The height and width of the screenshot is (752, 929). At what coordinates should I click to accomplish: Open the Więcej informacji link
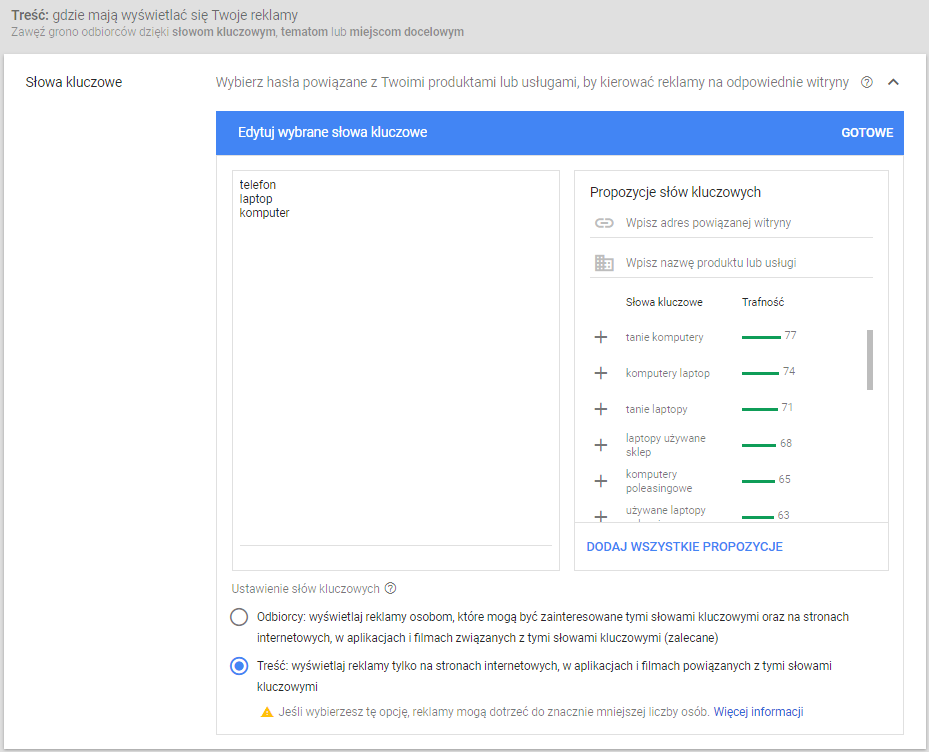click(x=758, y=712)
